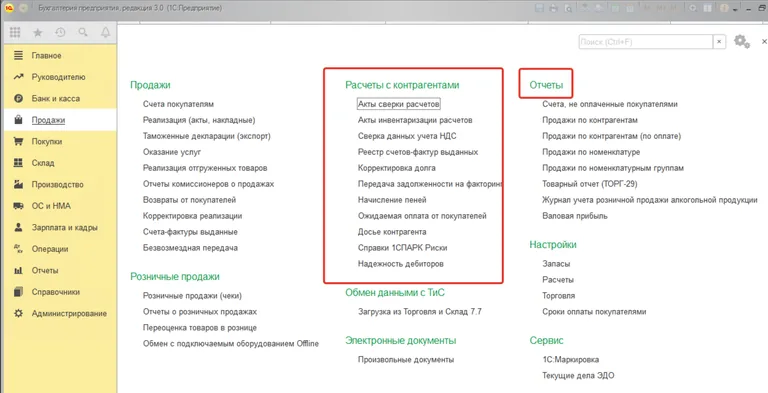Image resolution: width=768 pixels, height=393 pixels.
Task: Open Загрузка из Торговля и Склад 7.7
Action: coord(420,312)
